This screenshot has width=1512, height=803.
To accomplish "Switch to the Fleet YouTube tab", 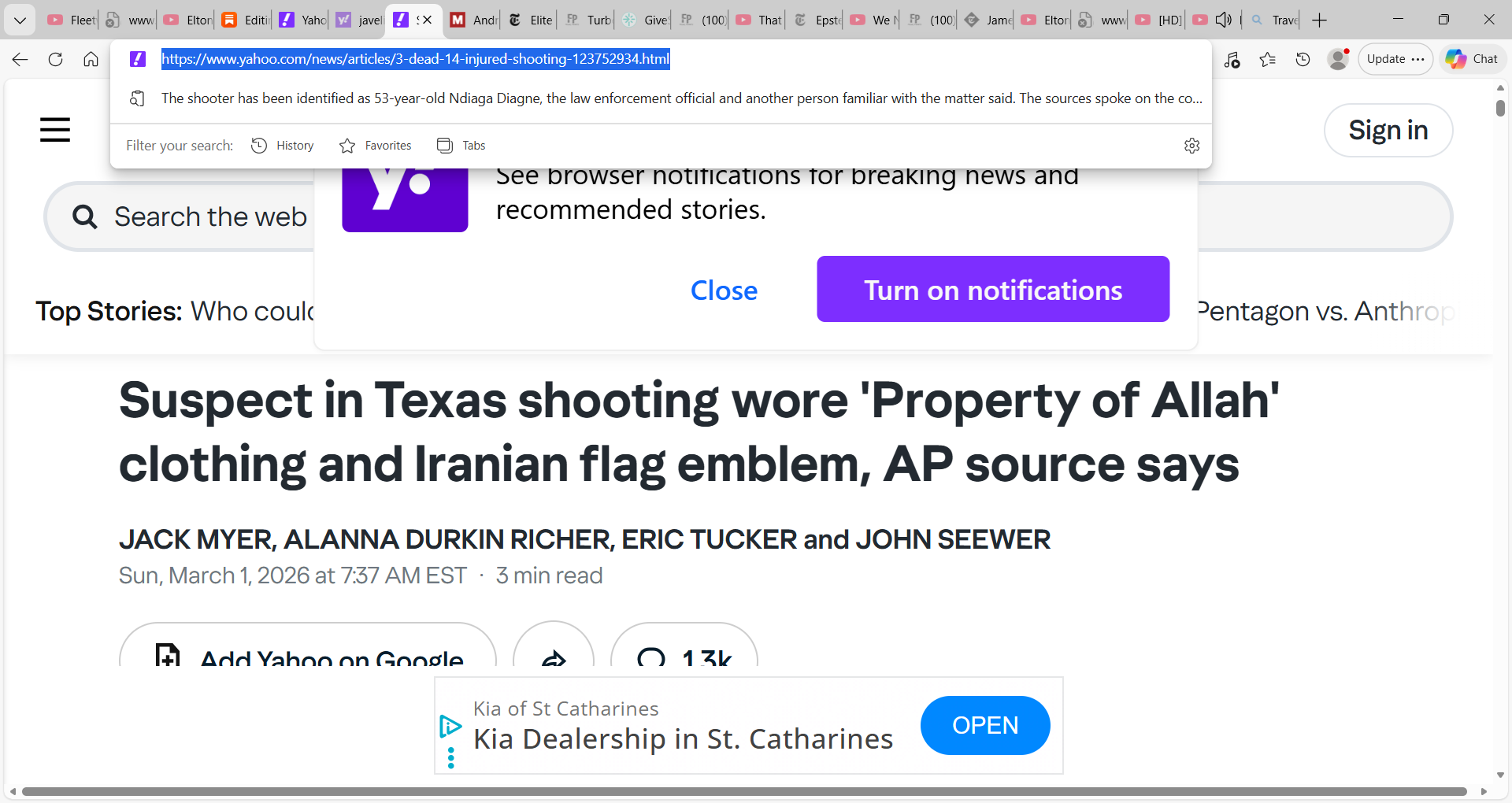I will point(72,20).
